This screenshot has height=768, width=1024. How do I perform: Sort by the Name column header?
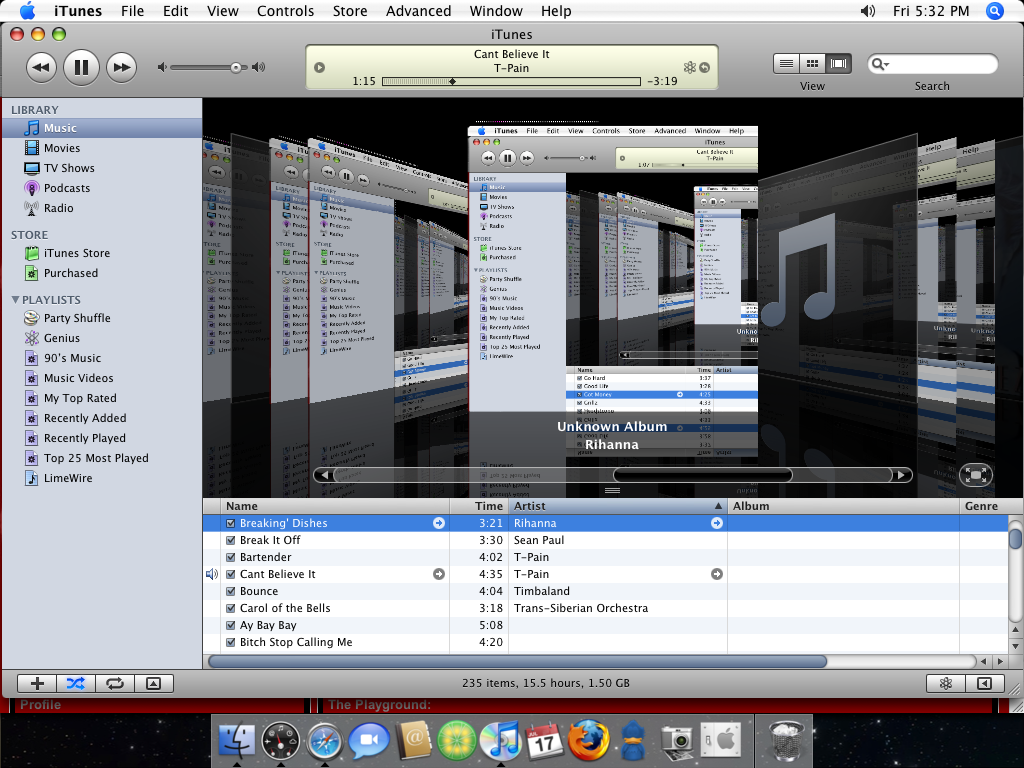pos(335,506)
